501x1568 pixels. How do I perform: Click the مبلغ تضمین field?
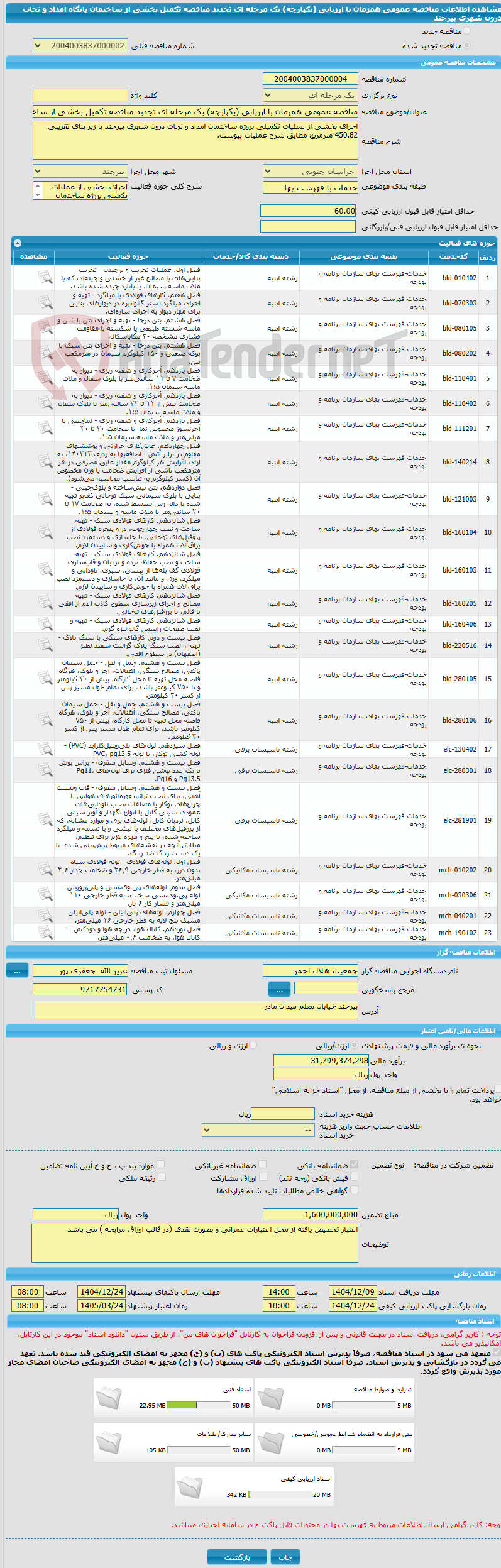(311, 1214)
